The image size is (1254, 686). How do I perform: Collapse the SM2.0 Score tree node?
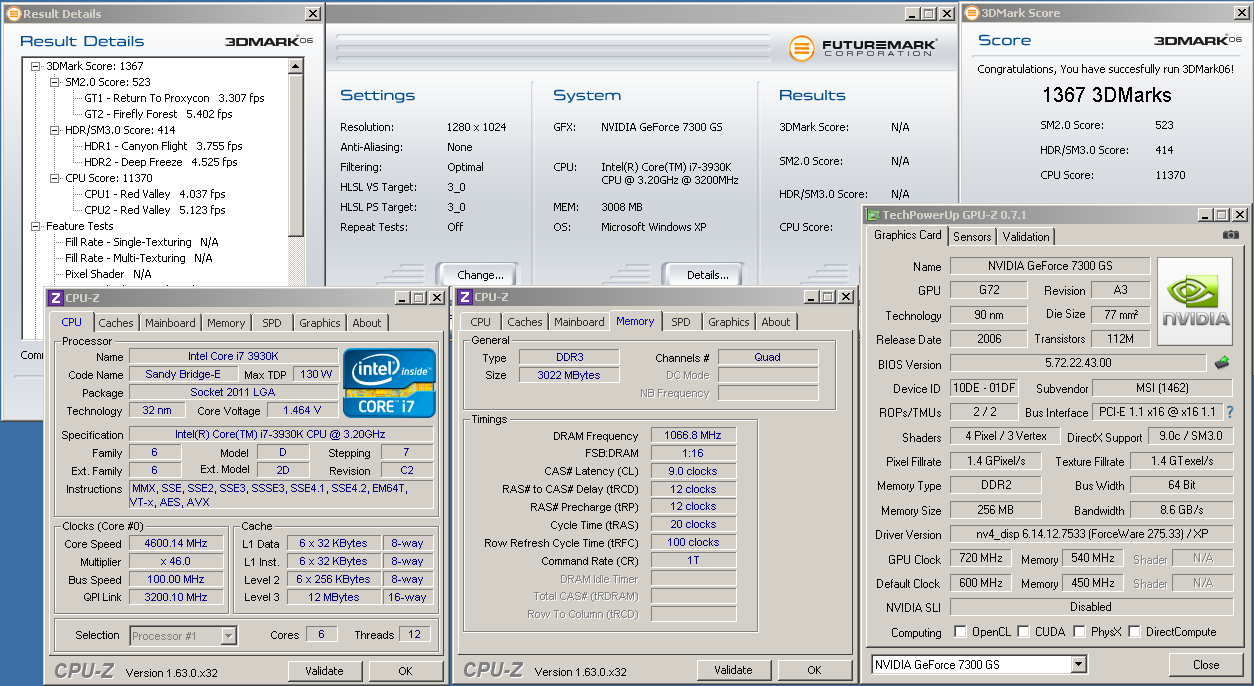click(x=55, y=82)
